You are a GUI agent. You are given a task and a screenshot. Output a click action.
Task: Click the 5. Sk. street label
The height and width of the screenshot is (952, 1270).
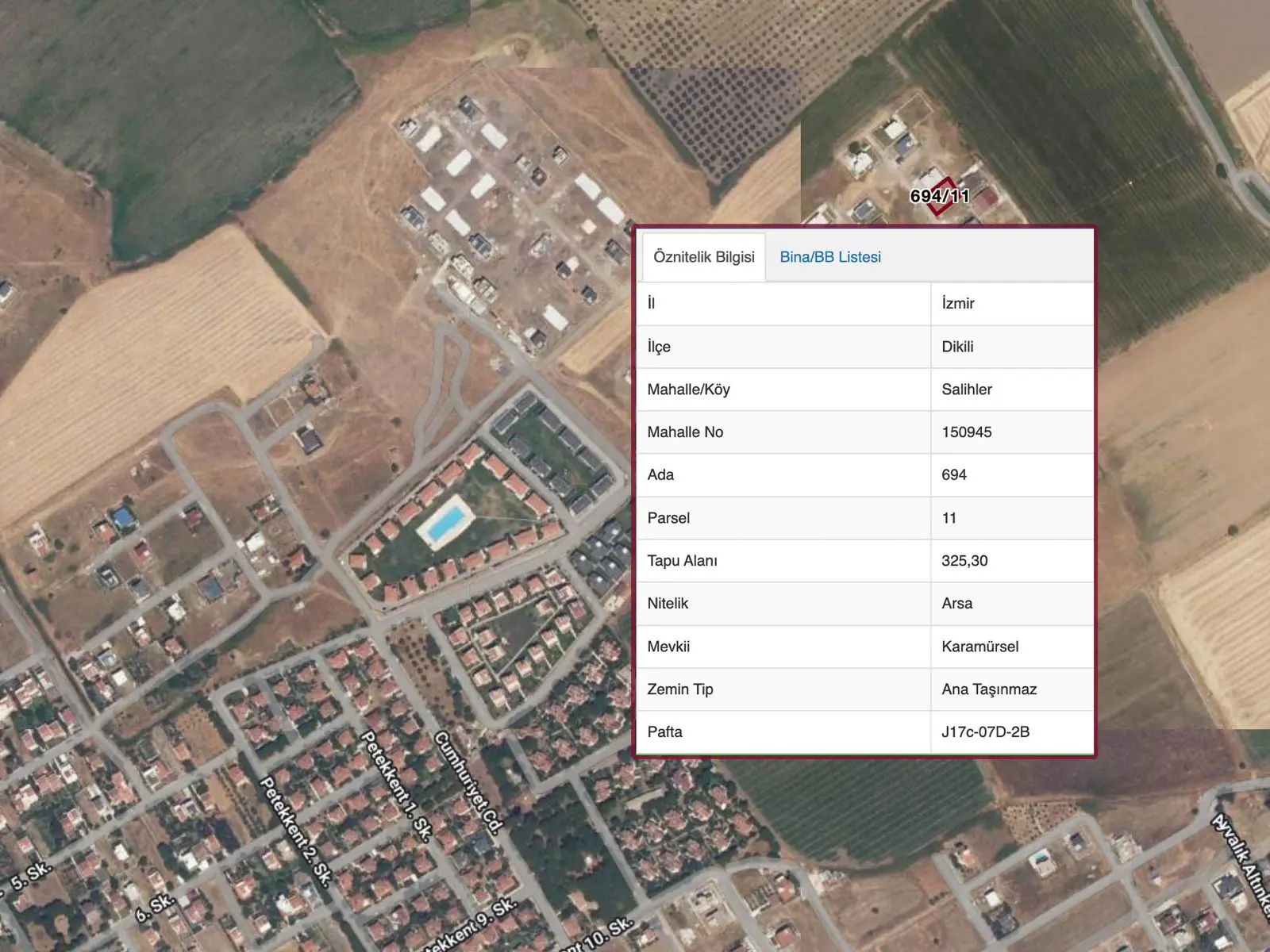click(x=30, y=875)
